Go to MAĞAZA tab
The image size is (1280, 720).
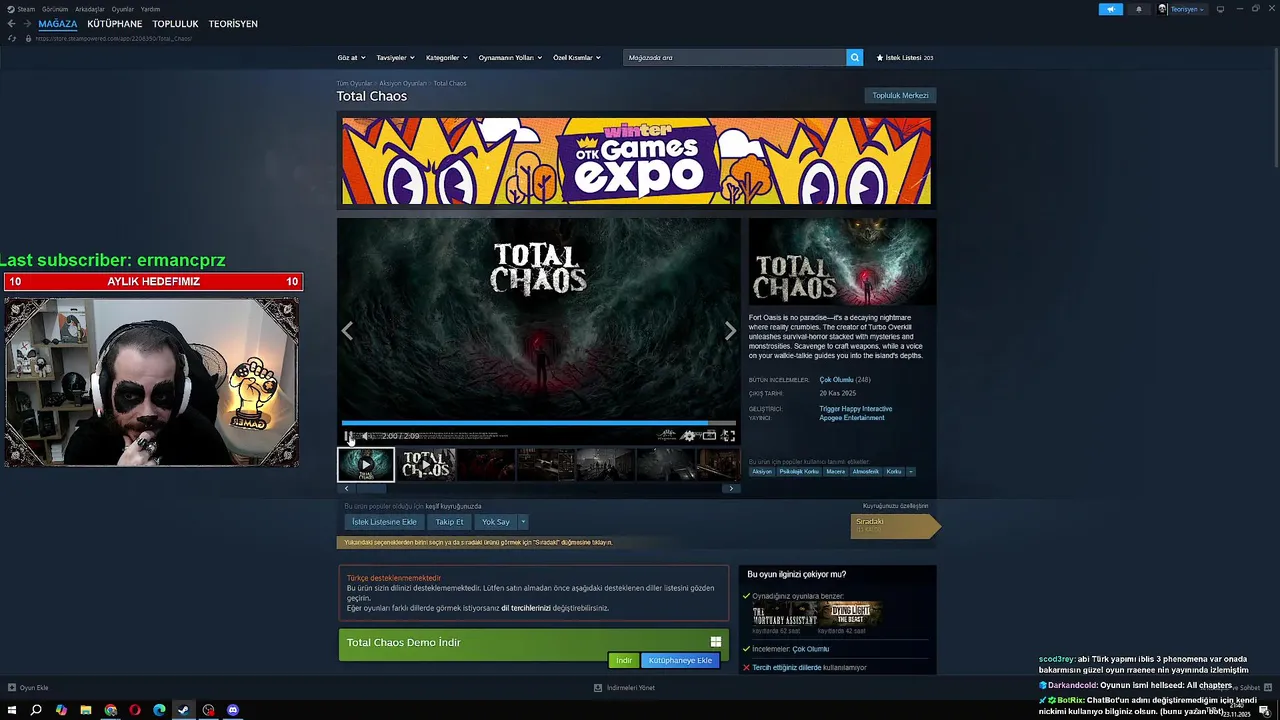pyautogui.click(x=58, y=24)
